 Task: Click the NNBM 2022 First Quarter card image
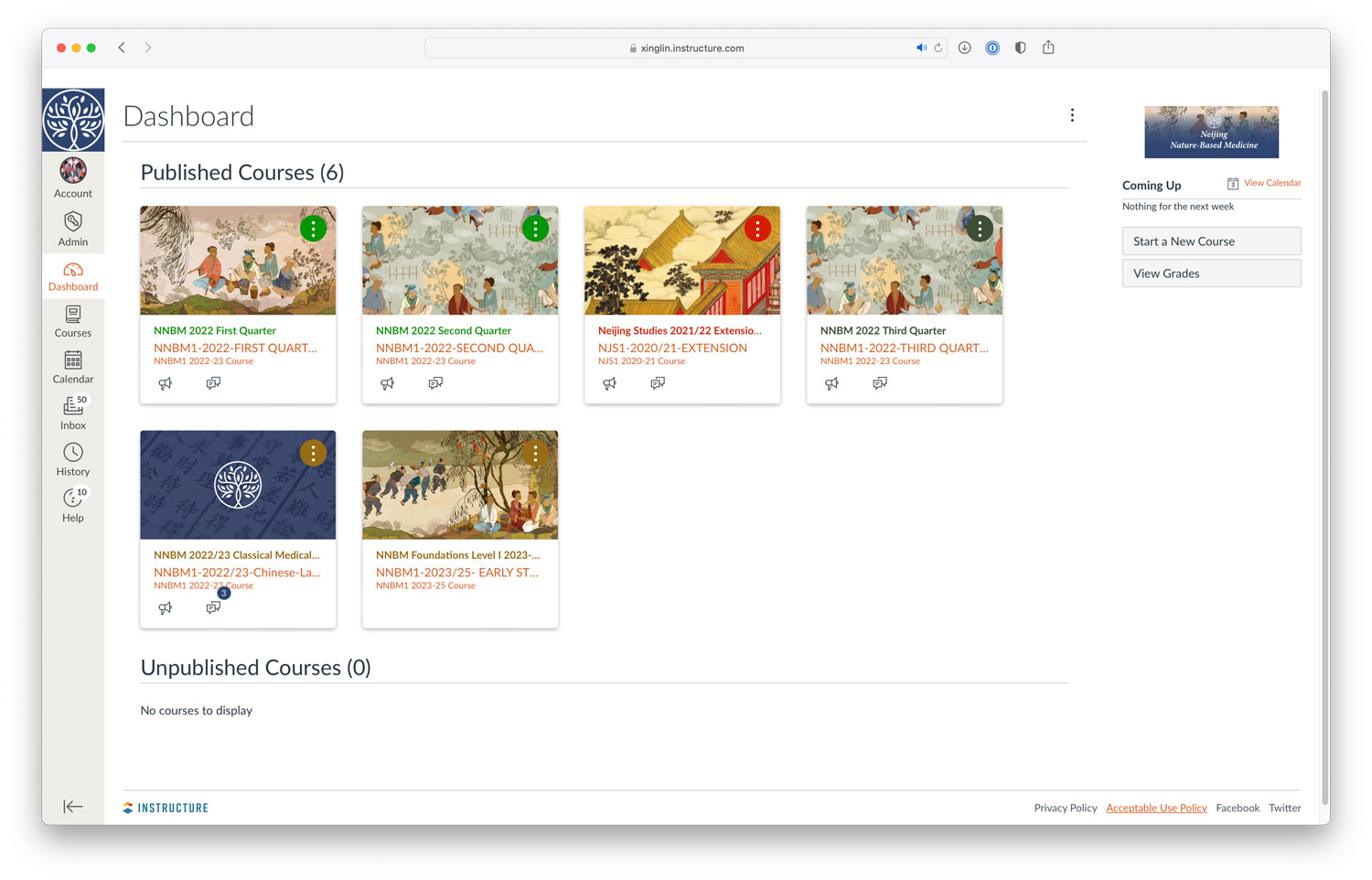pyautogui.click(x=238, y=261)
